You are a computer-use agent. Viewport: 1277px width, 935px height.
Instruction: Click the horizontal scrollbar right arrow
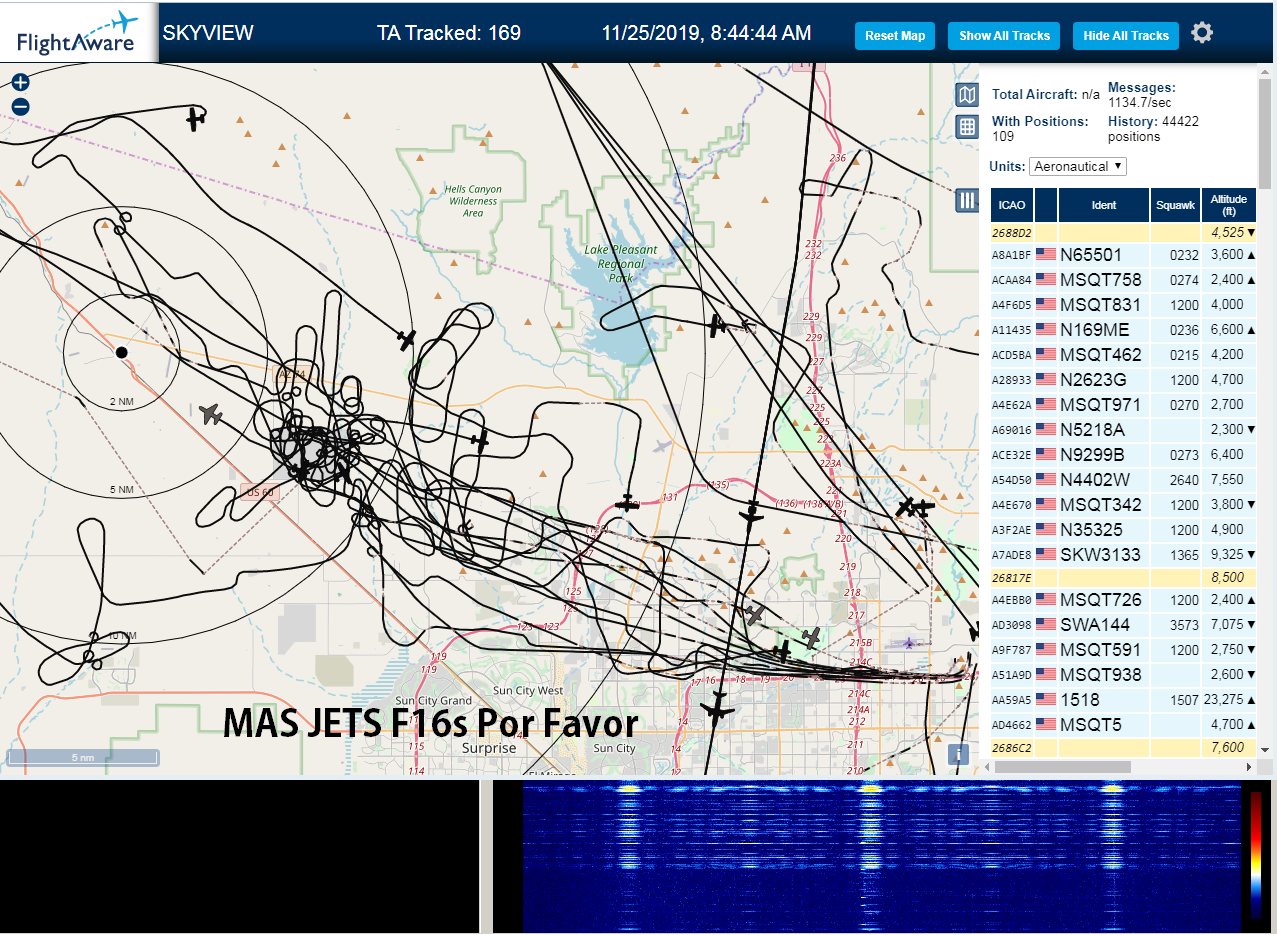point(1247,767)
